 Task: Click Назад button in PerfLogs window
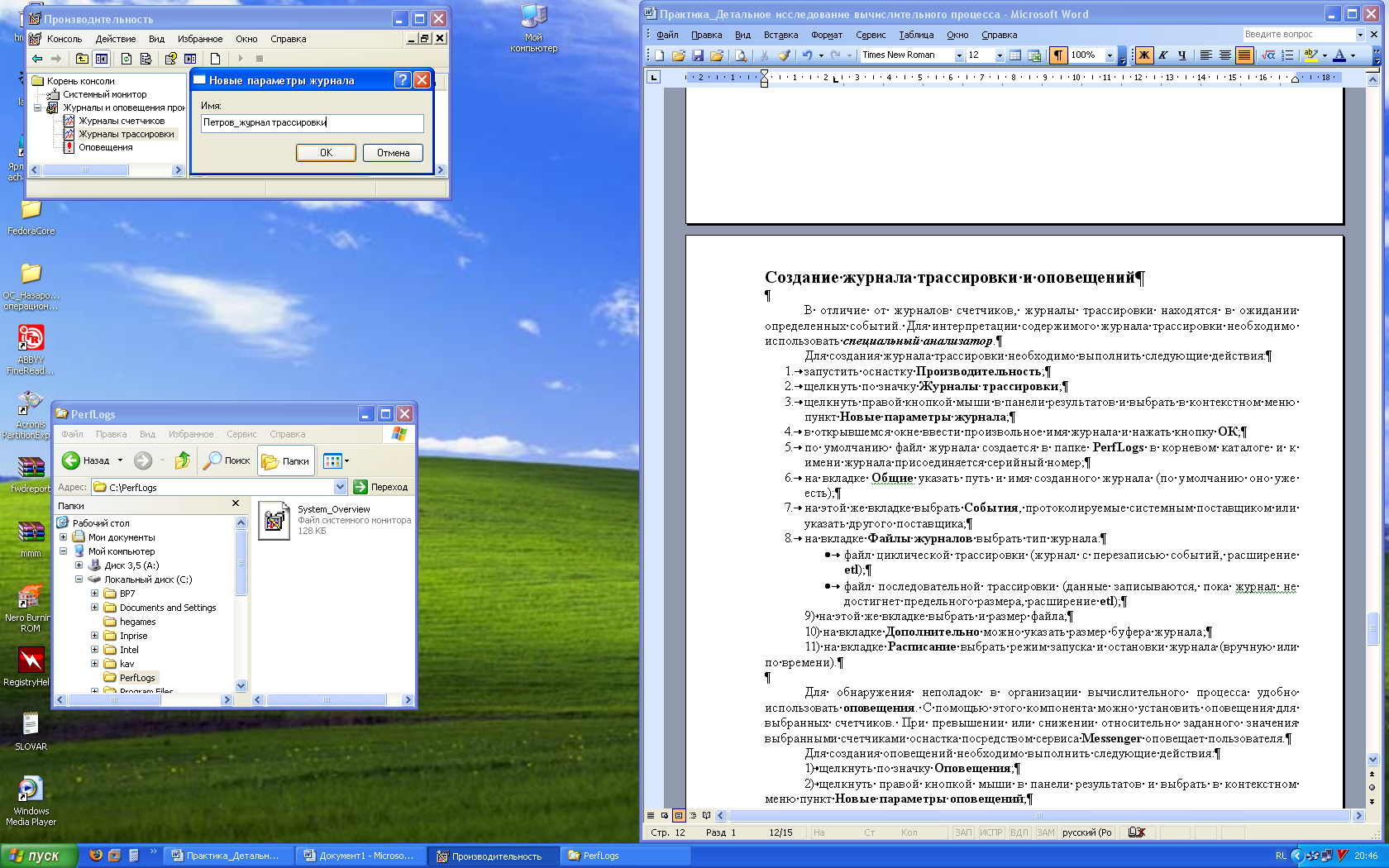86,460
